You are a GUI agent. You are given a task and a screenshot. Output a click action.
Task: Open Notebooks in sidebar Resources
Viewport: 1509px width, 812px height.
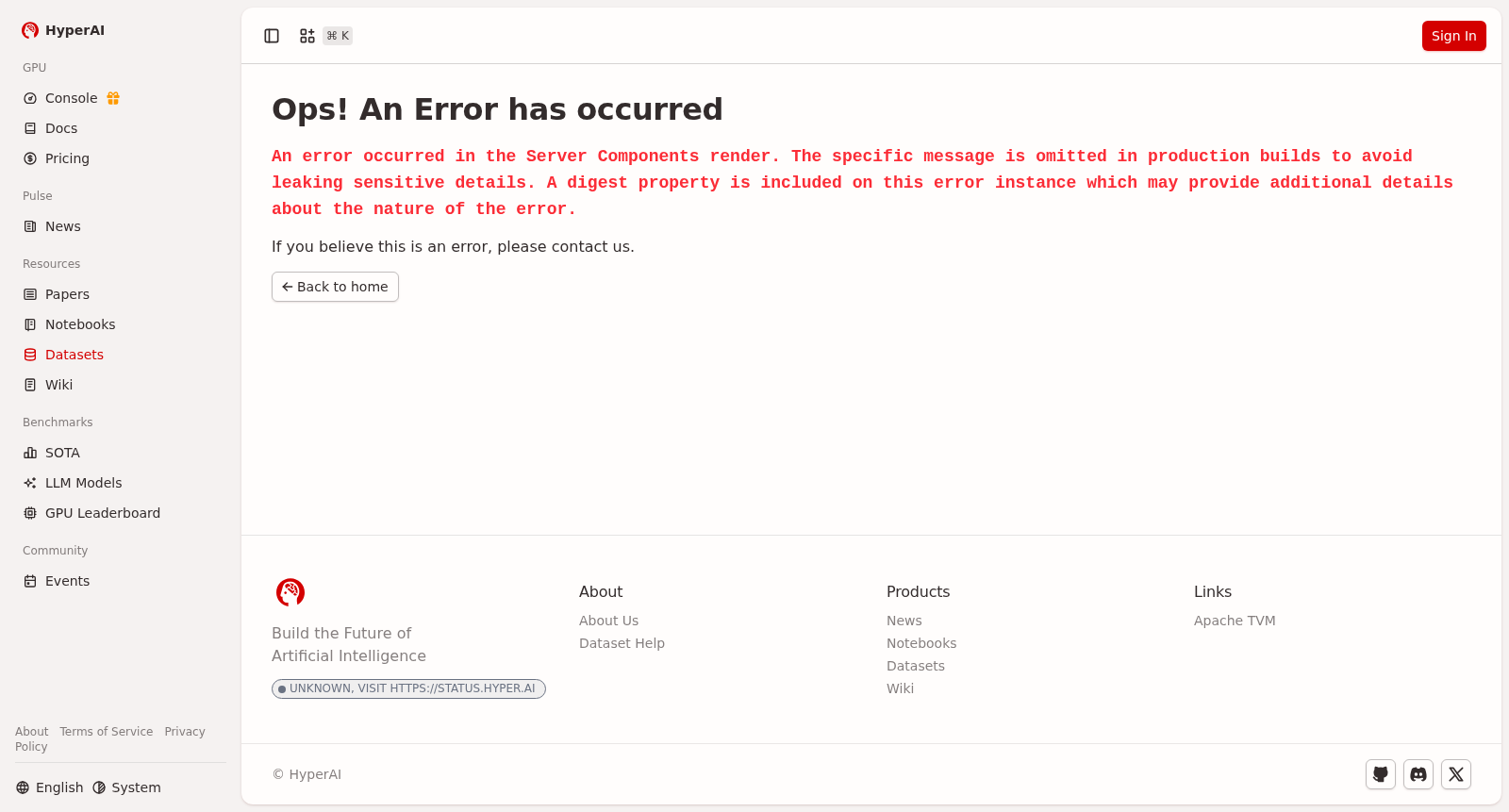click(x=121, y=324)
